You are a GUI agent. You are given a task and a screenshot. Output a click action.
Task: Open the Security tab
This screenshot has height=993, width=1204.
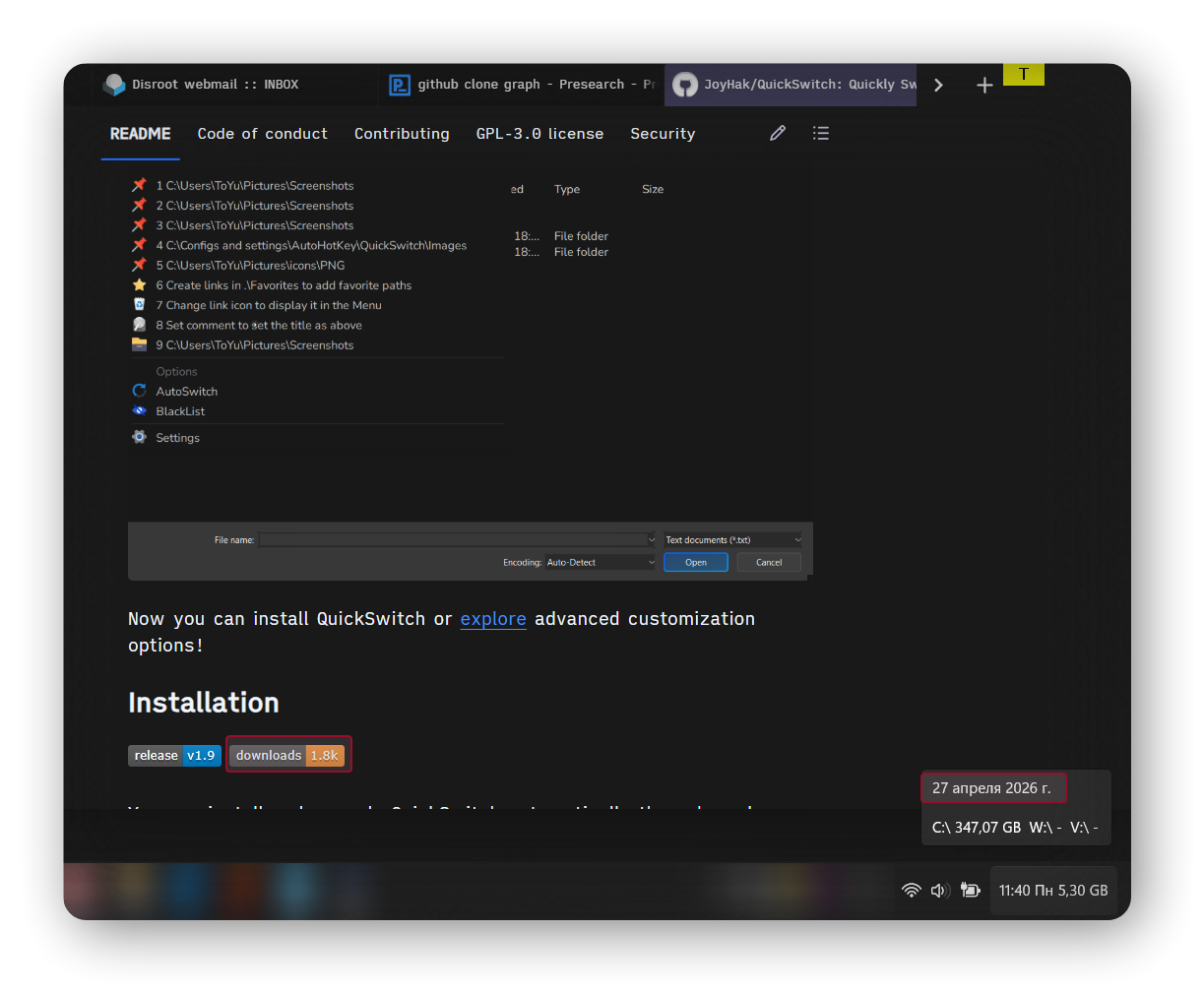(663, 134)
